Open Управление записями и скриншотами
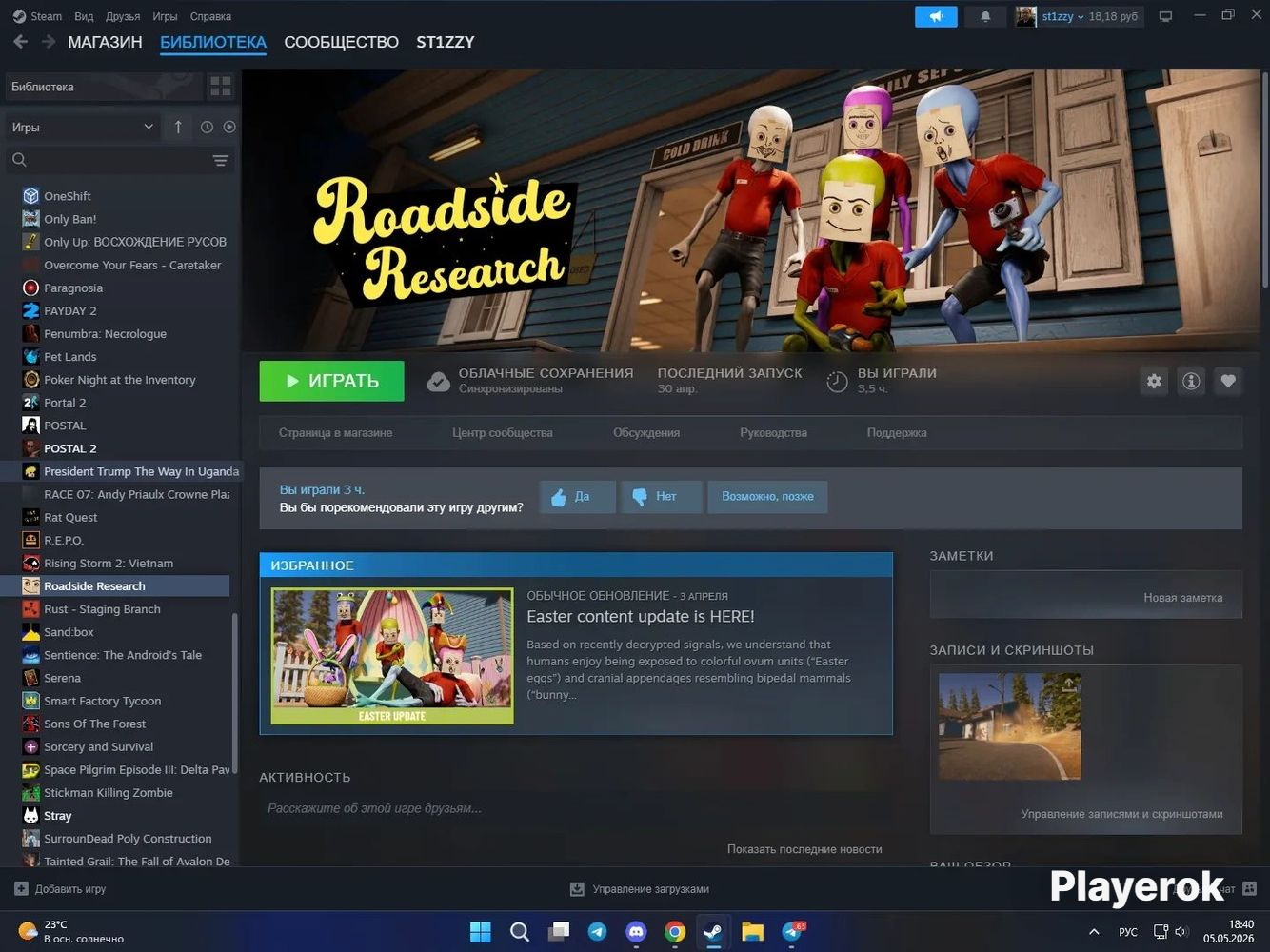This screenshot has height=952, width=1270. pos(1121,814)
